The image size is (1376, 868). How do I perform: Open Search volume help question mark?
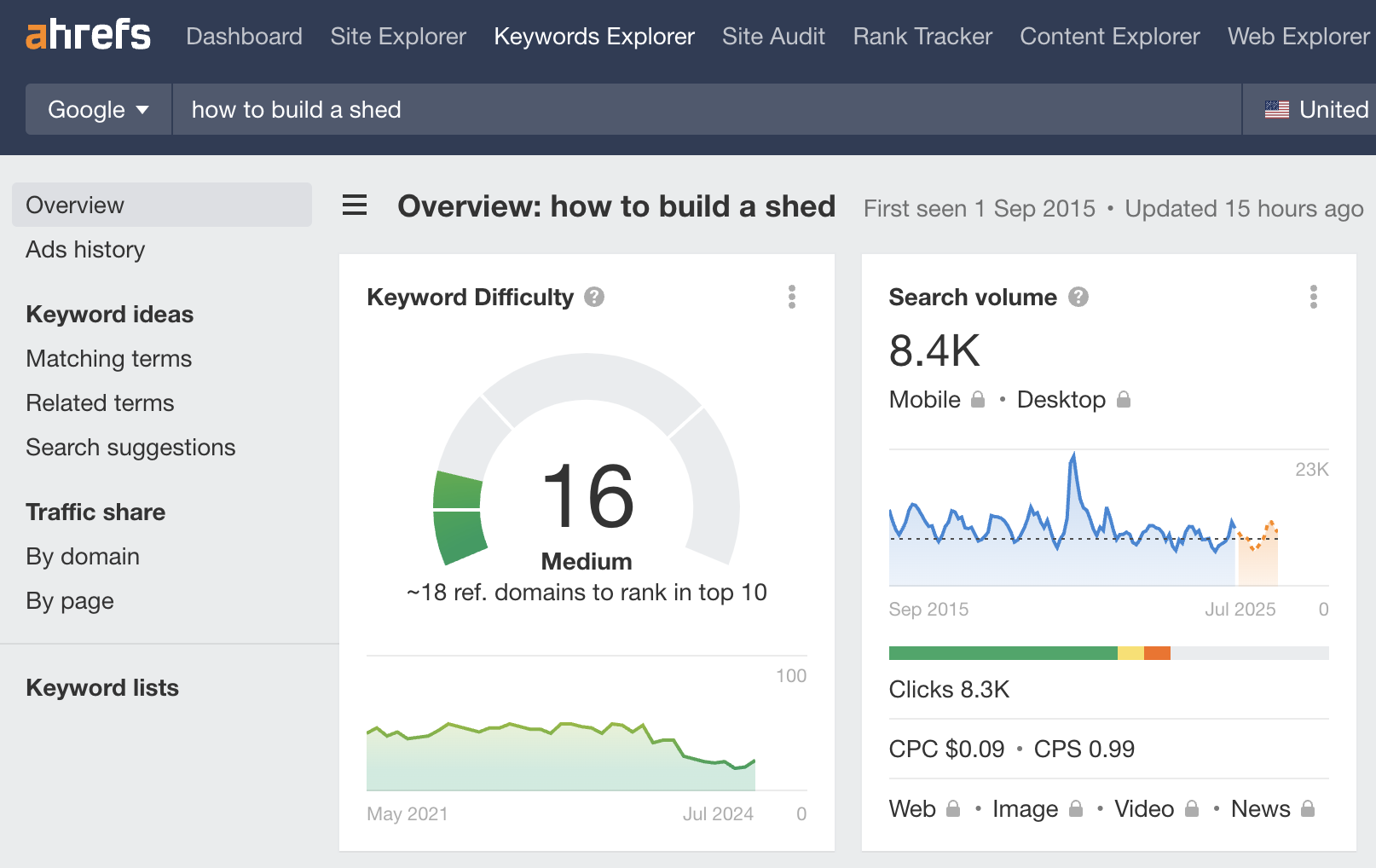pos(1078,297)
